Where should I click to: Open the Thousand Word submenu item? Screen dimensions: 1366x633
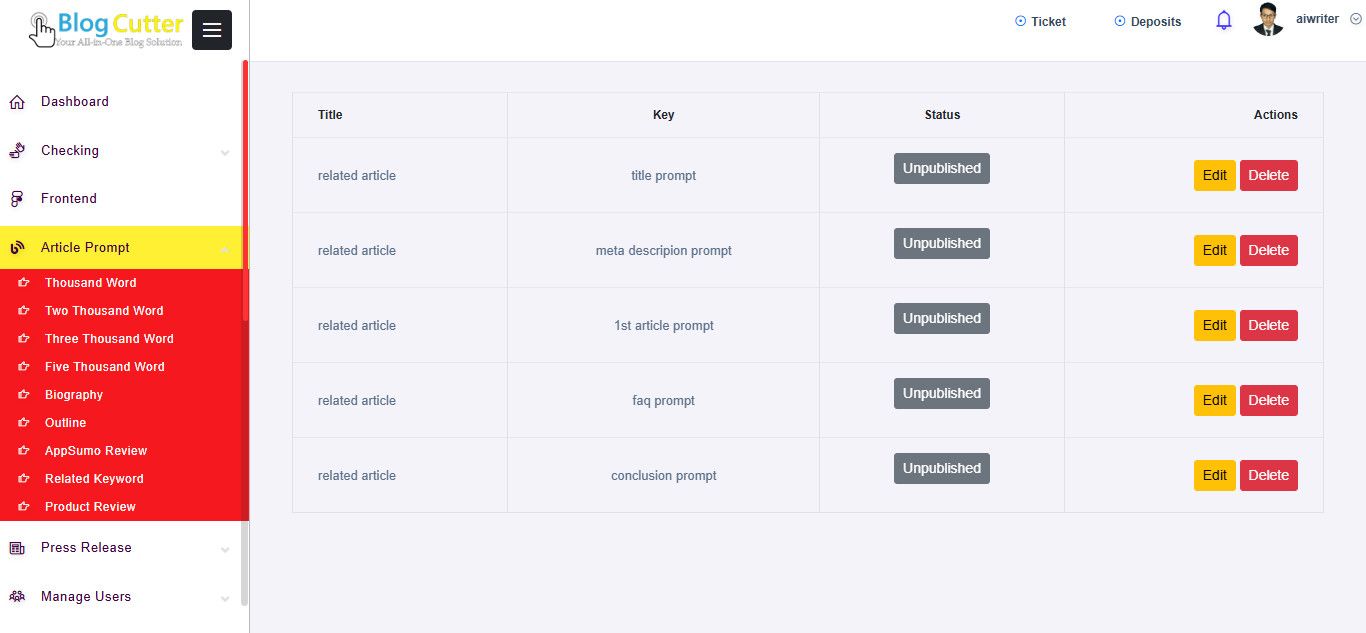click(90, 283)
